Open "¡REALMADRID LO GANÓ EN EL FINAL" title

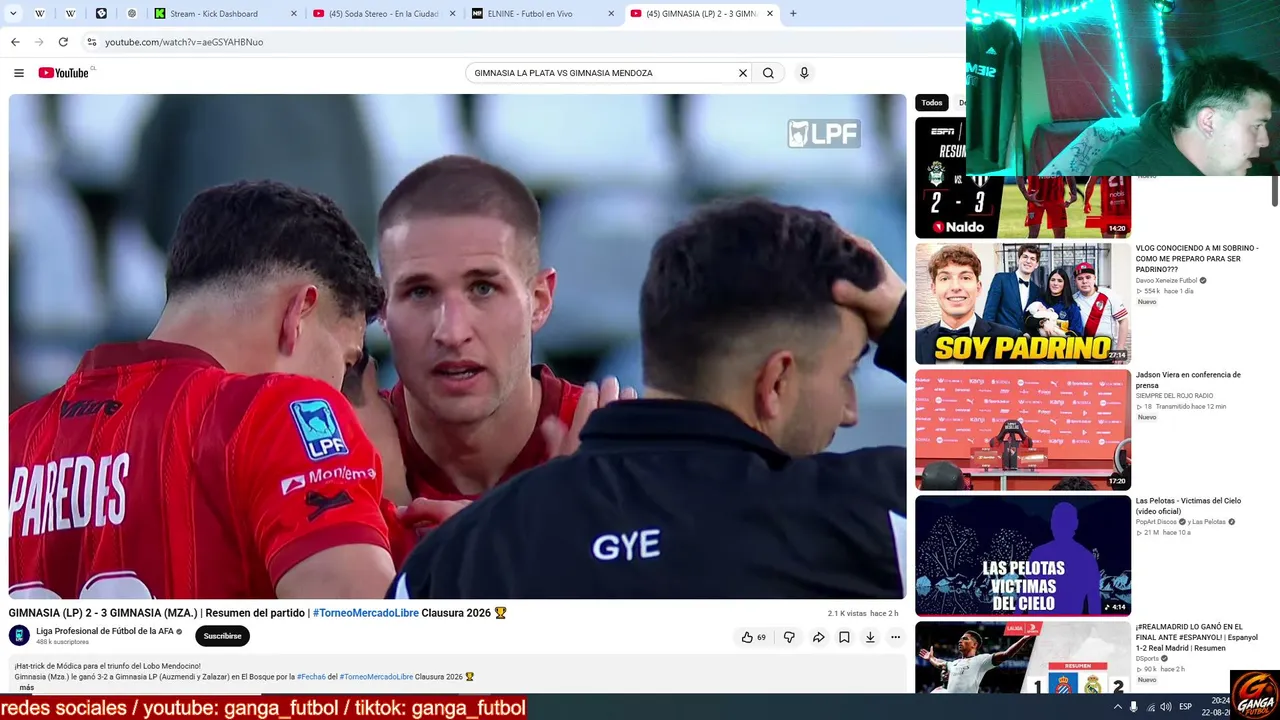1197,637
